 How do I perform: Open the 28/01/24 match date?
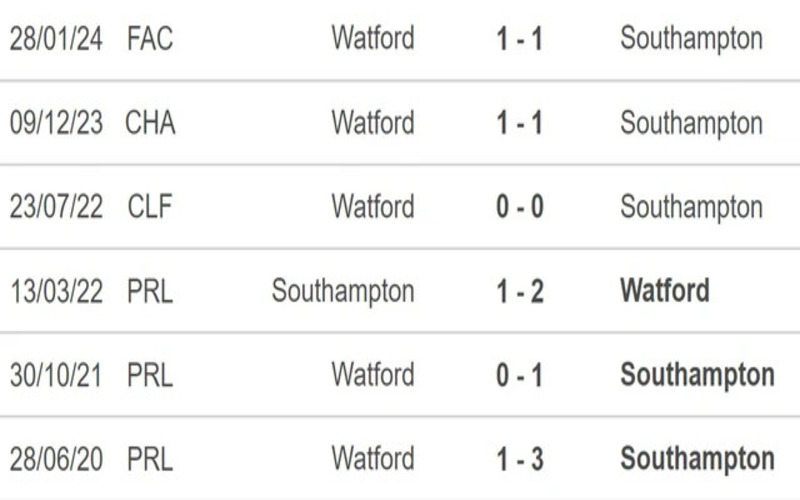pos(56,39)
